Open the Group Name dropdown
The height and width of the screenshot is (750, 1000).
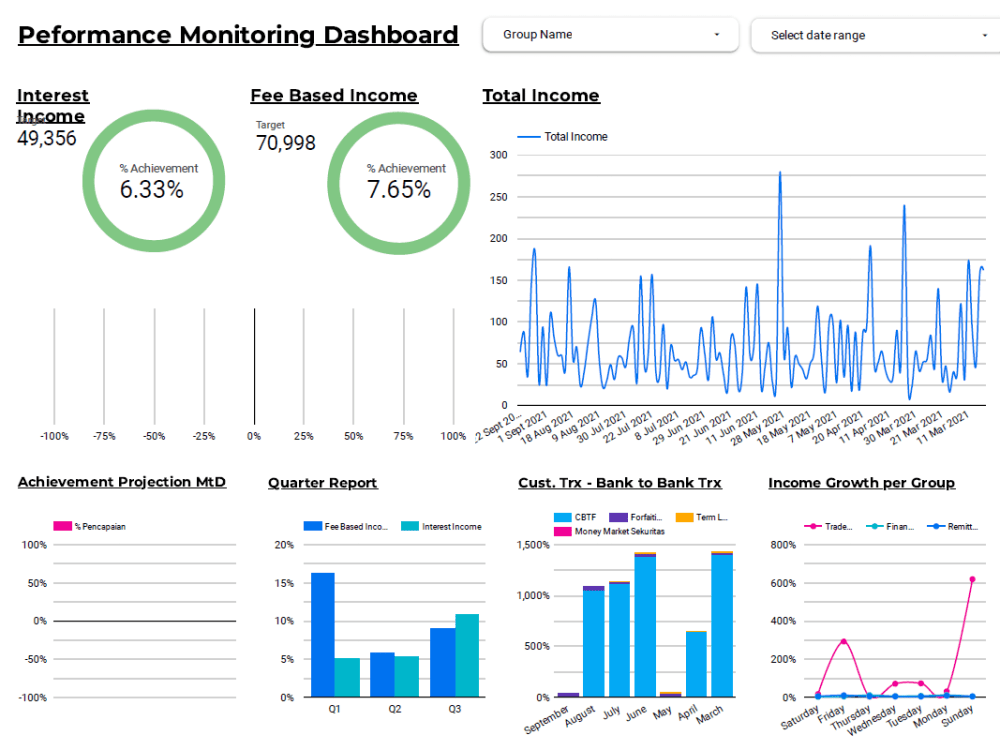click(610, 34)
